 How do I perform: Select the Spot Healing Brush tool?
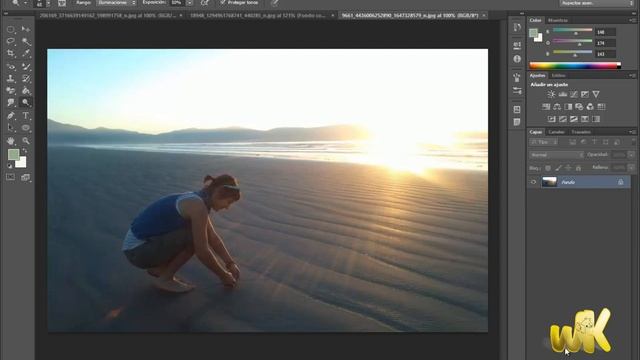tap(11, 67)
